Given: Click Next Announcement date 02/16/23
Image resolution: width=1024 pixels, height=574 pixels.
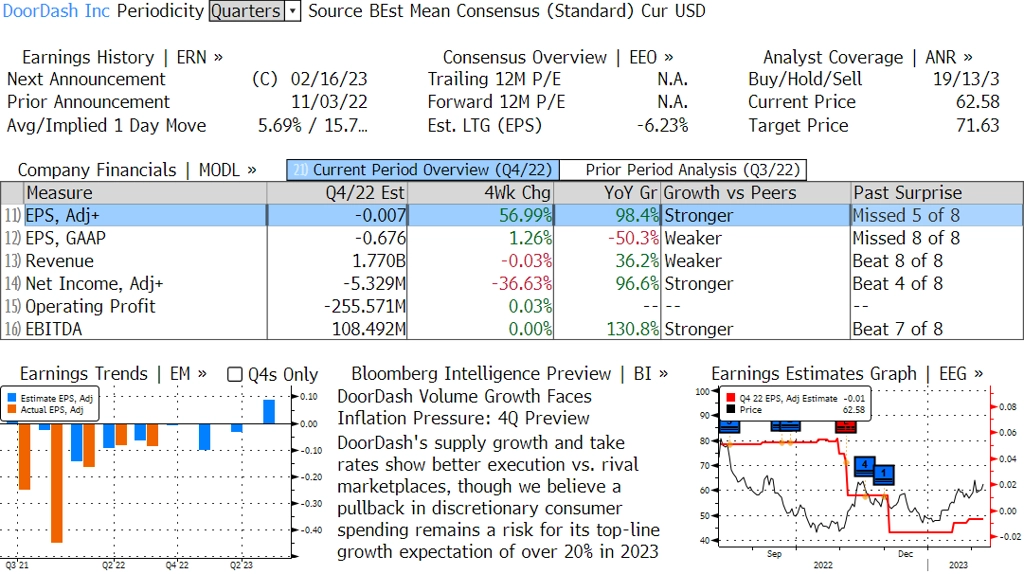Looking at the screenshot, I should (329, 80).
